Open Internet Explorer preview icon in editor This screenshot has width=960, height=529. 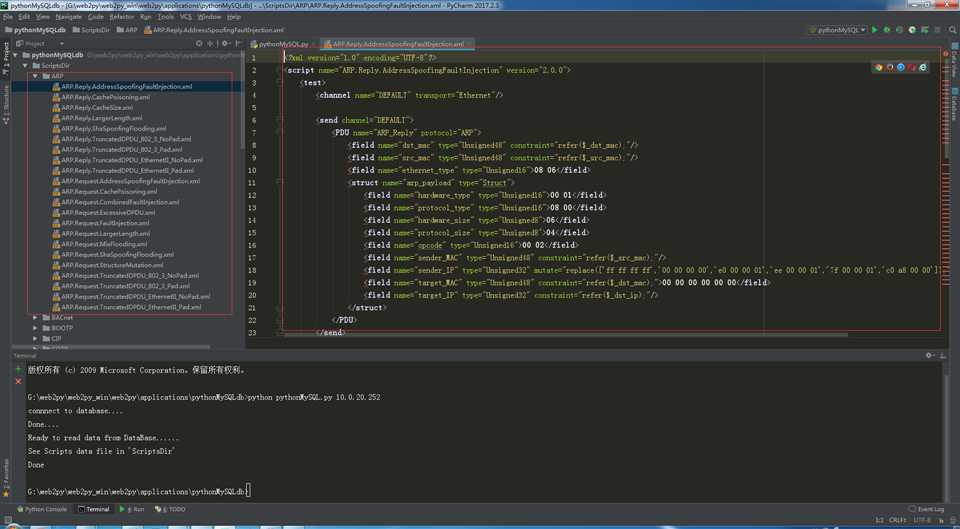(923, 67)
